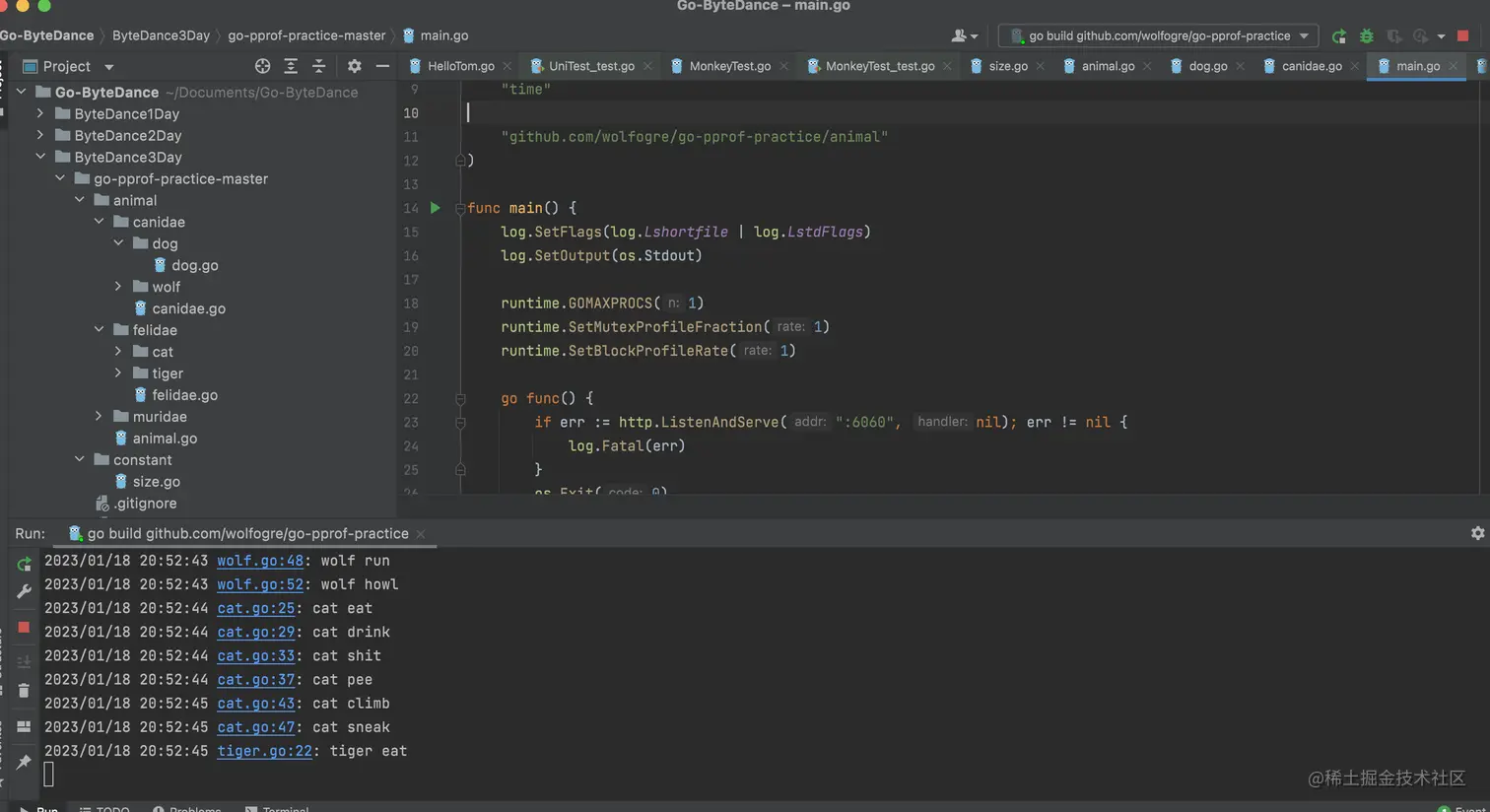Select dog.go file in project tree

194,265
